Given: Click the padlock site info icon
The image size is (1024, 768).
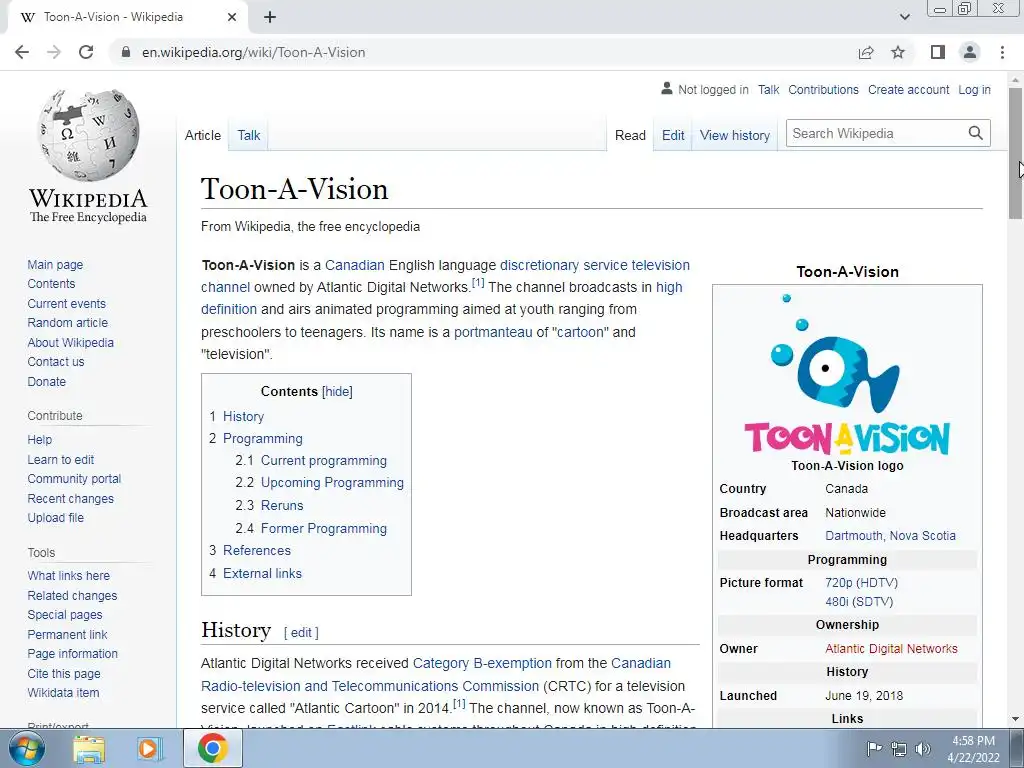Looking at the screenshot, I should click(125, 52).
